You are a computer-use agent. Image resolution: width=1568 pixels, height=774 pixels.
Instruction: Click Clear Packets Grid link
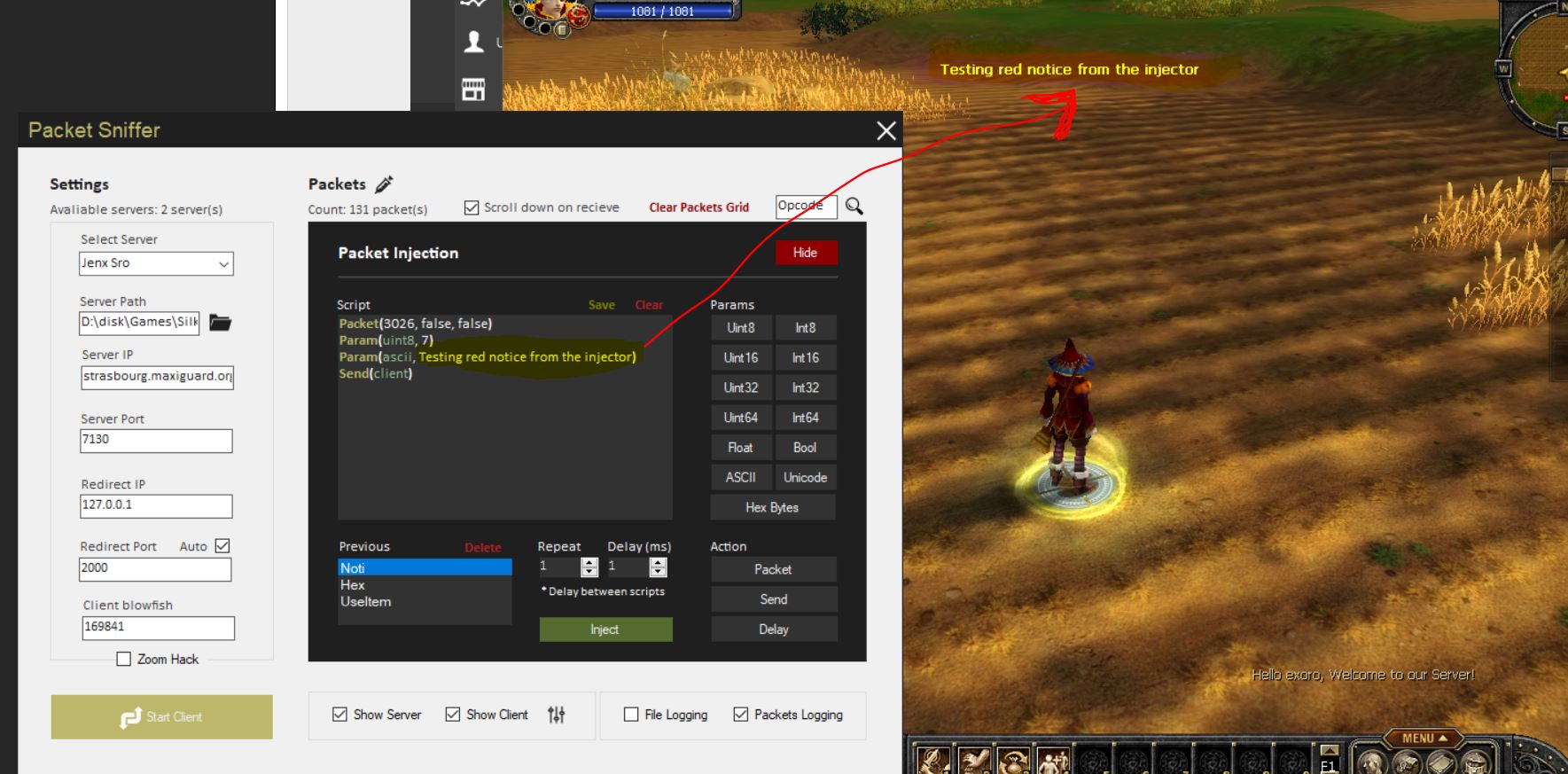click(698, 207)
